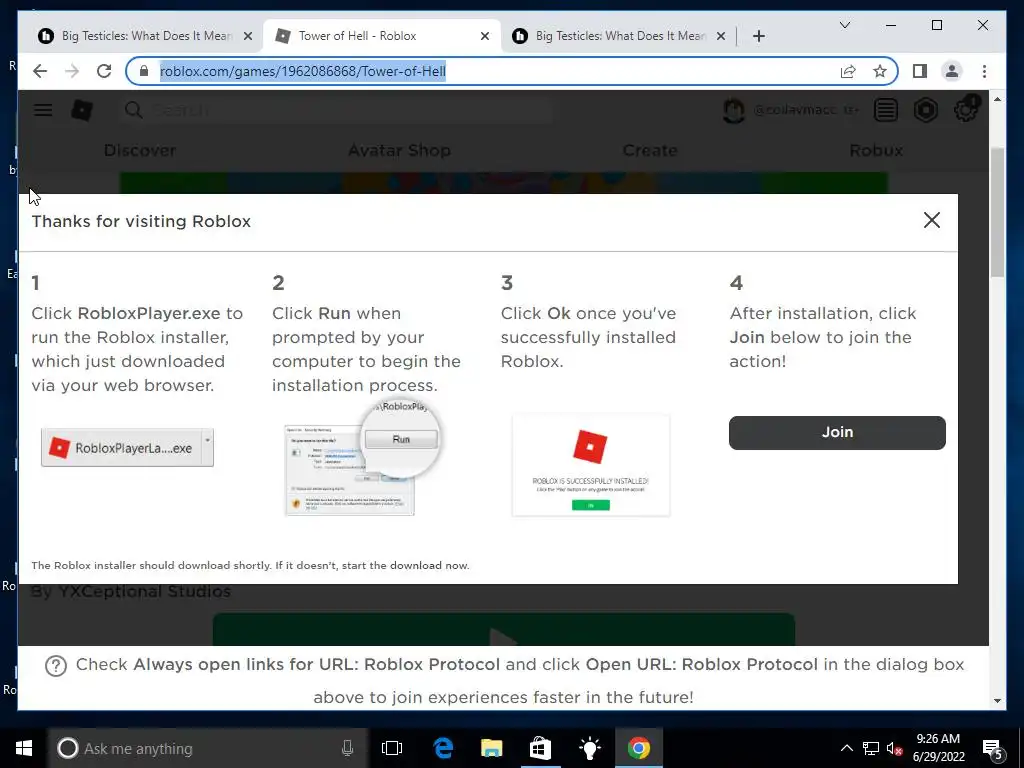Open the browser side panel
1024x768 pixels.
[x=920, y=71]
